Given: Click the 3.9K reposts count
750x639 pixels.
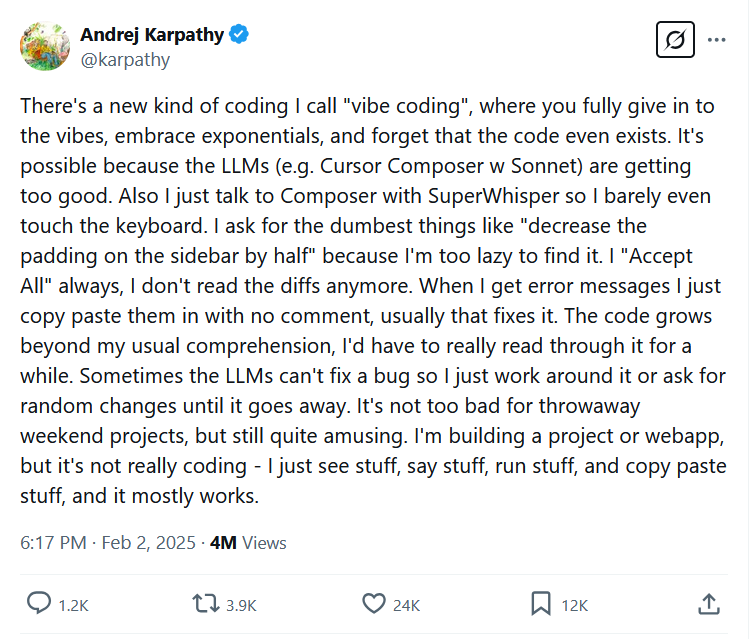Looking at the screenshot, I should coord(240,605).
